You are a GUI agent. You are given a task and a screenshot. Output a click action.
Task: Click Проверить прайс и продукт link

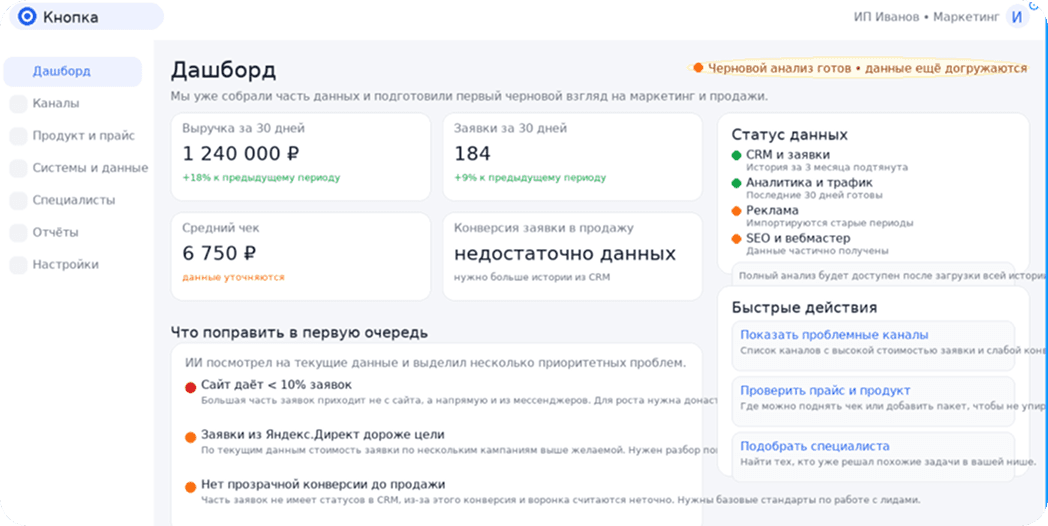[873, 401]
